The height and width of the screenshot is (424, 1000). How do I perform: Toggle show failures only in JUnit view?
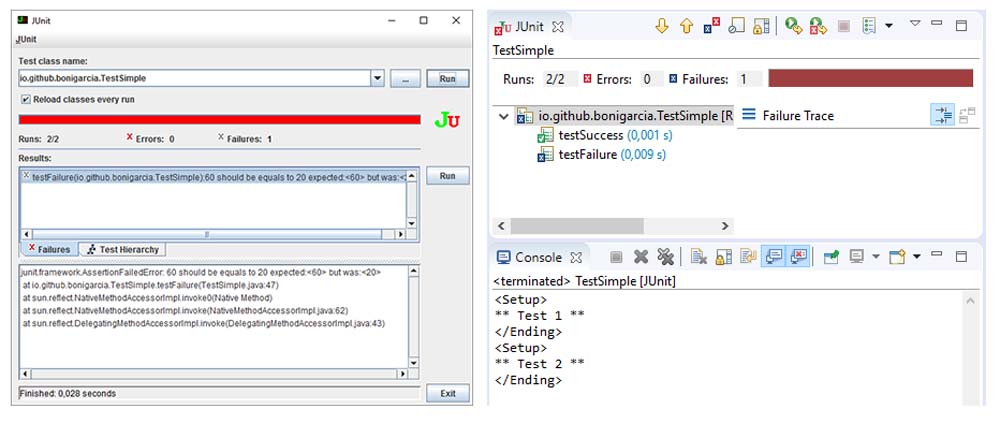(712, 26)
